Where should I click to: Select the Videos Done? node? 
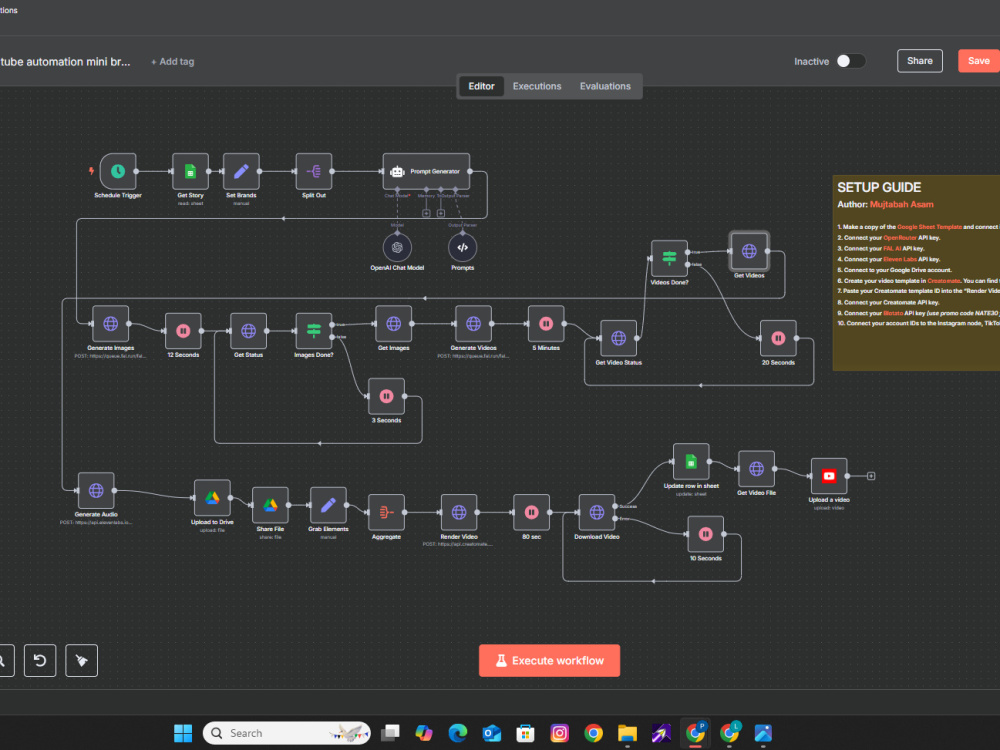[x=669, y=258]
